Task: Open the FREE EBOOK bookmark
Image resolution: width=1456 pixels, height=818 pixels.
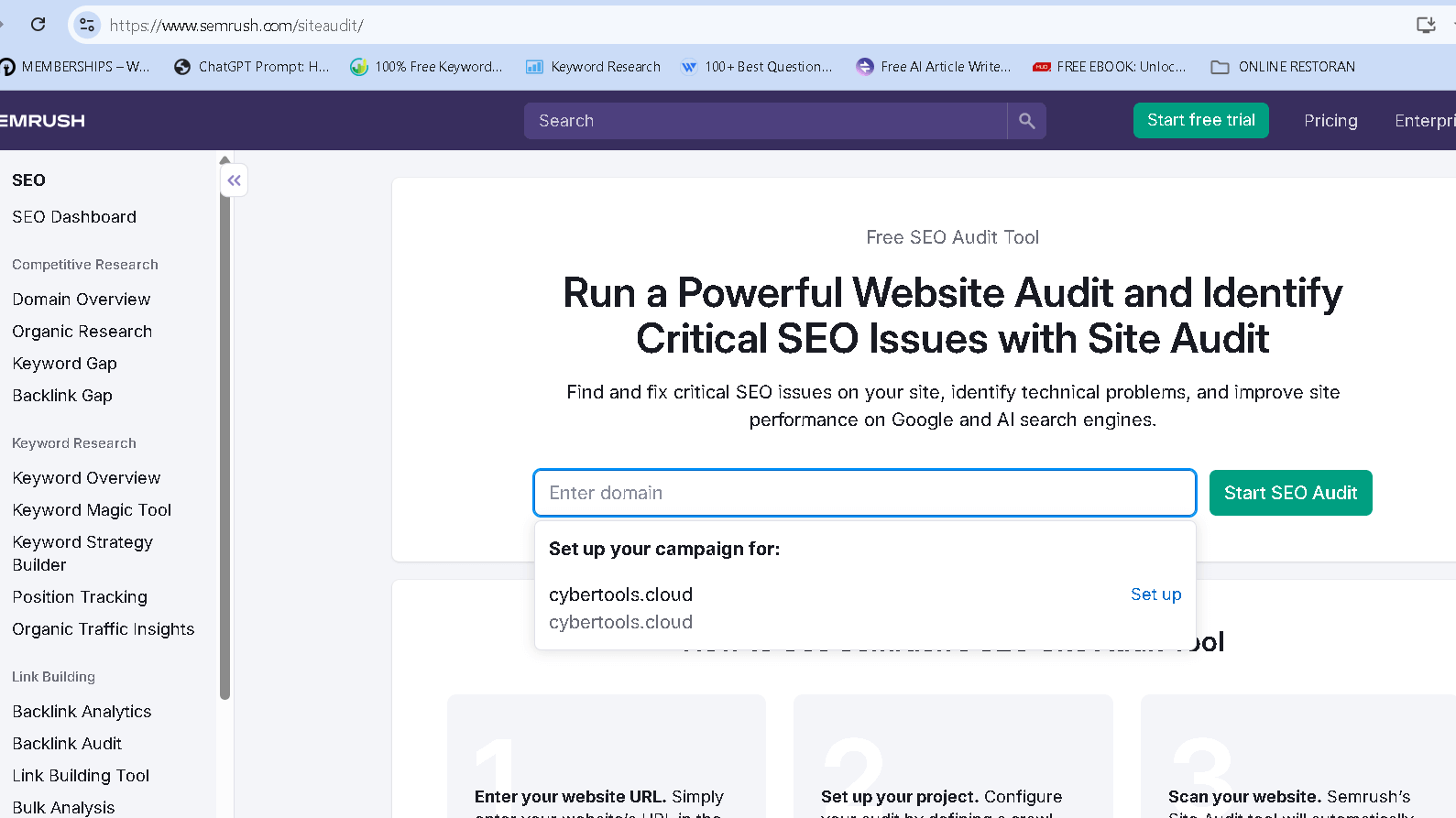Action: click(x=1110, y=67)
